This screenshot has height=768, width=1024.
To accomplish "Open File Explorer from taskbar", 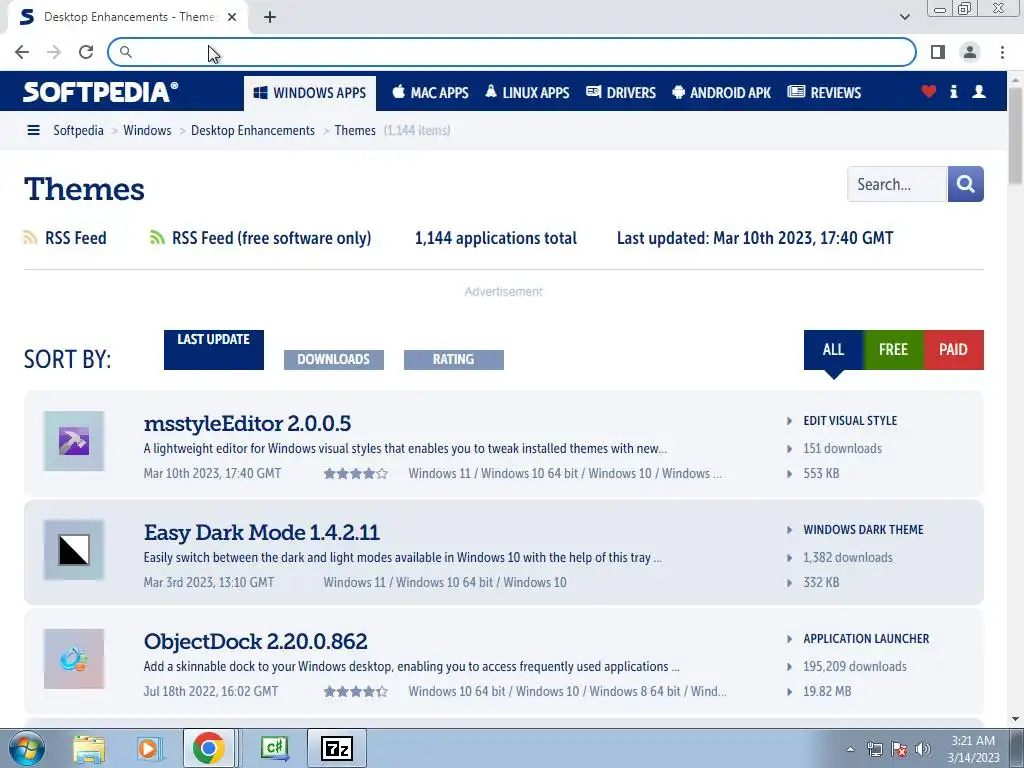I will coord(89,748).
